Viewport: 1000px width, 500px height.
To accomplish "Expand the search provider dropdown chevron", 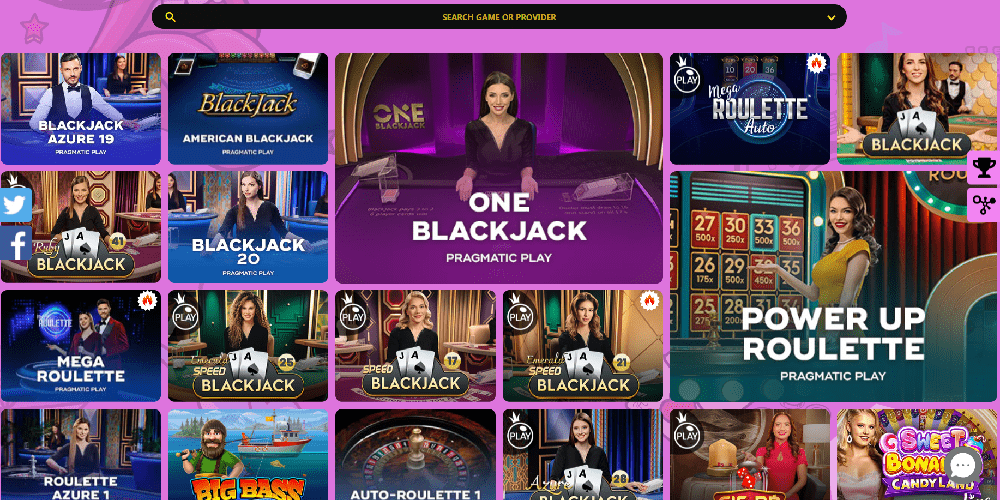I will pos(831,18).
